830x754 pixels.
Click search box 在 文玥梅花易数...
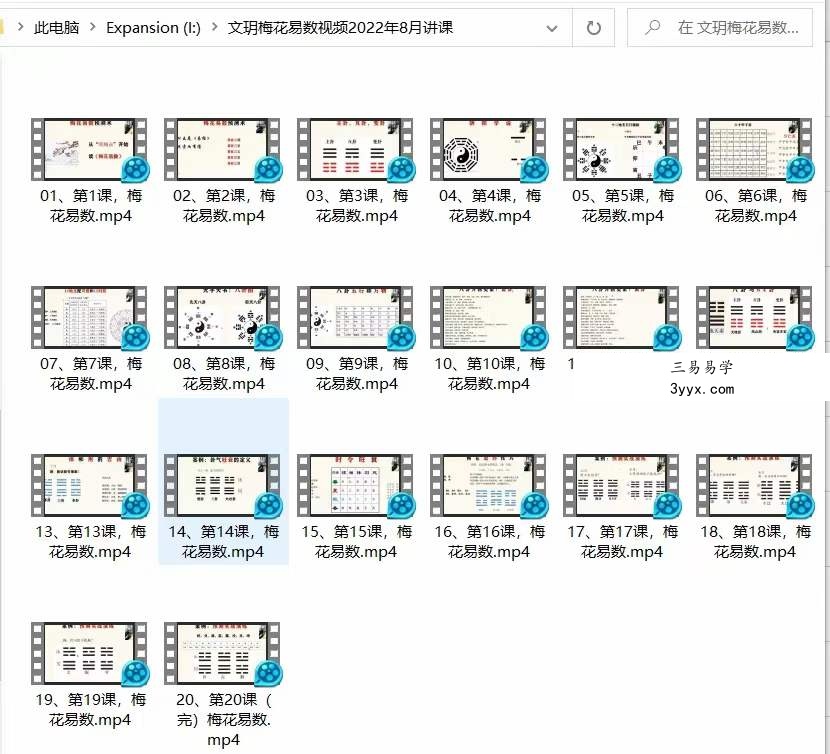[x=720, y=28]
